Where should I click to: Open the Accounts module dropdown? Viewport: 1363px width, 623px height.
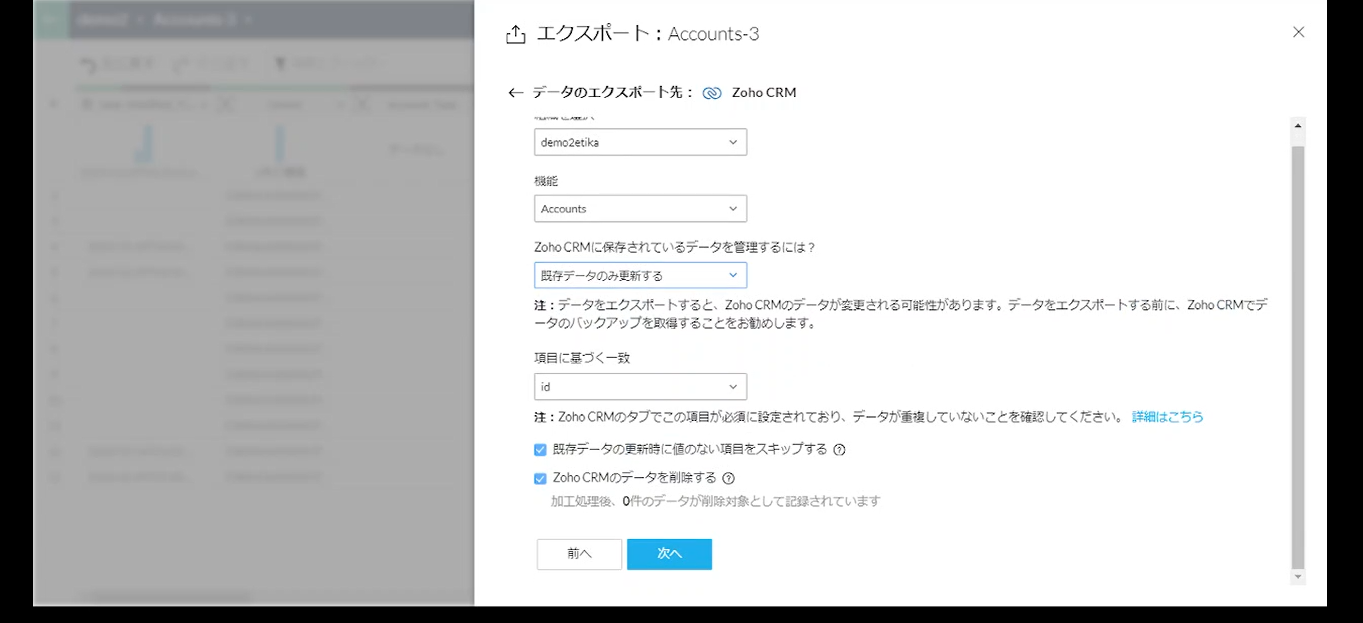(640, 209)
